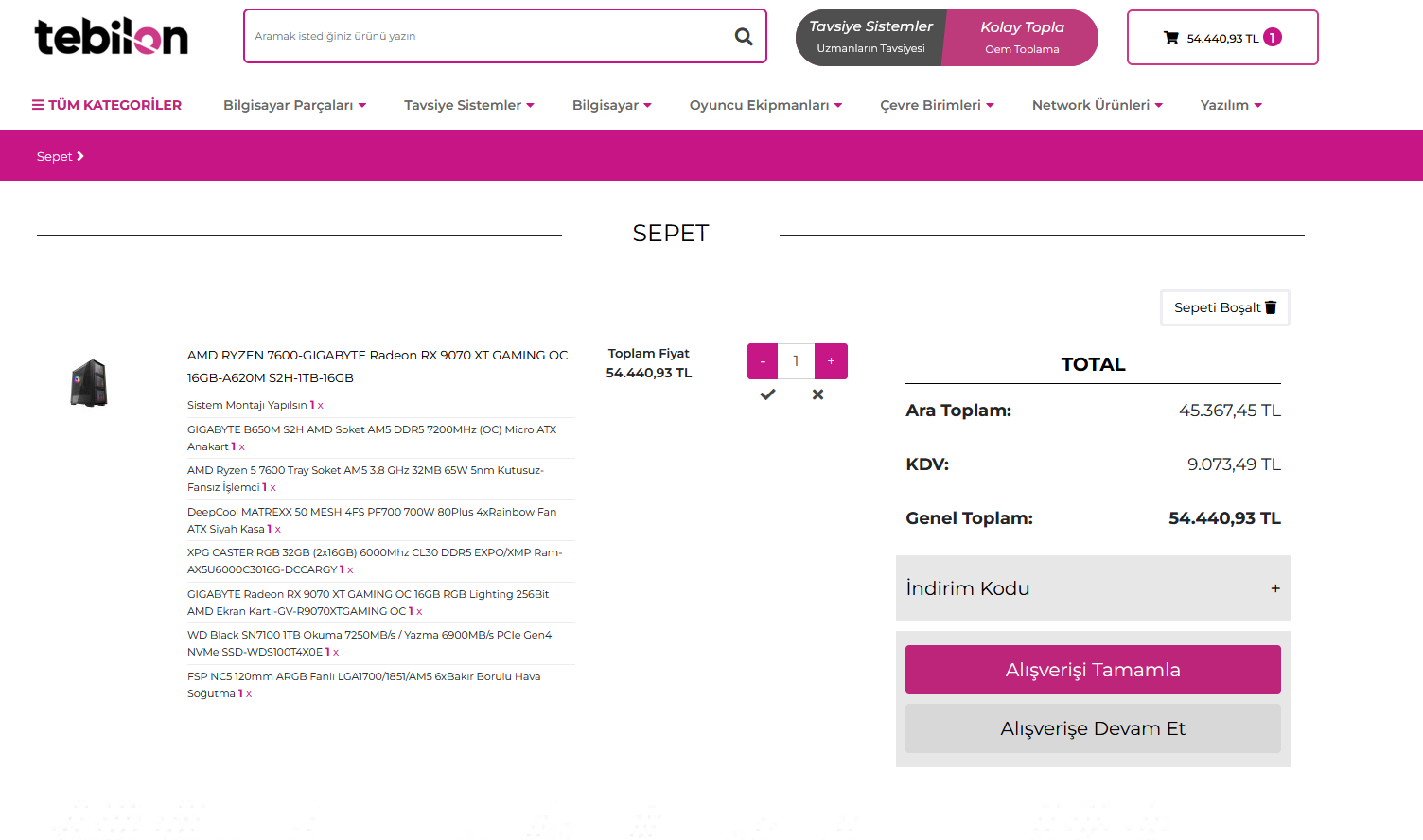Click the Ara Toplam 45.367,45 TL value
The height and width of the screenshot is (840, 1423).
pyautogui.click(x=1229, y=411)
